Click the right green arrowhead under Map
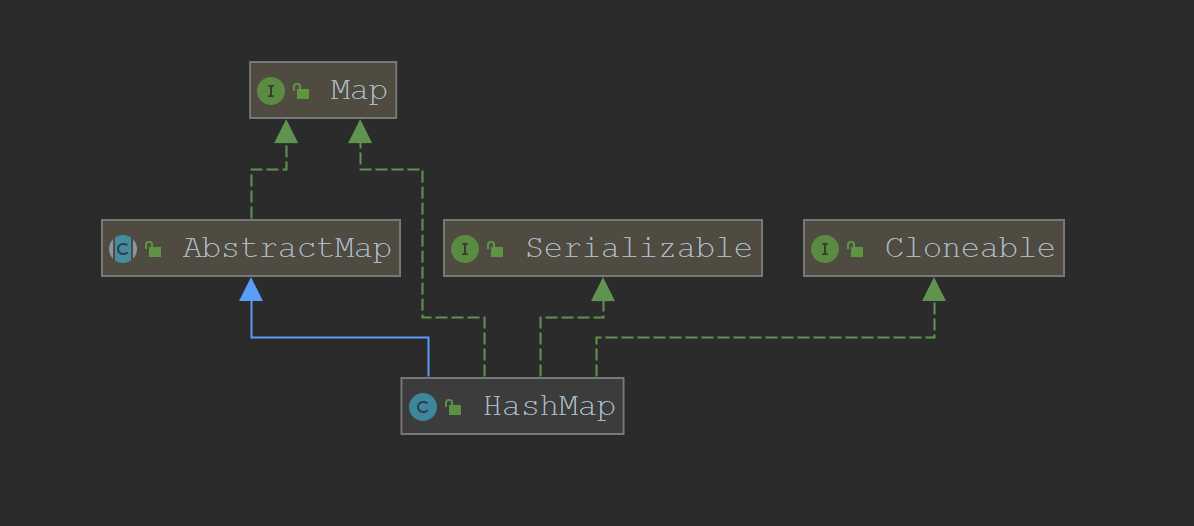Viewport: 1194px width, 526px height. point(360,131)
